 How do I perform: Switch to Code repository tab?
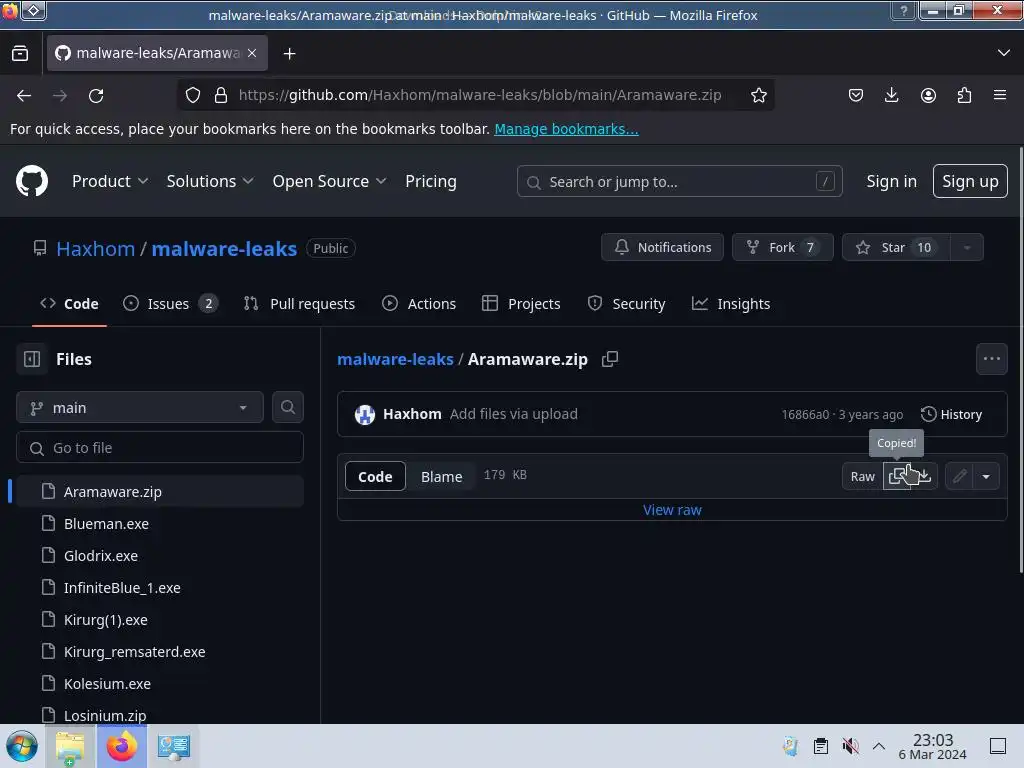[69, 304]
